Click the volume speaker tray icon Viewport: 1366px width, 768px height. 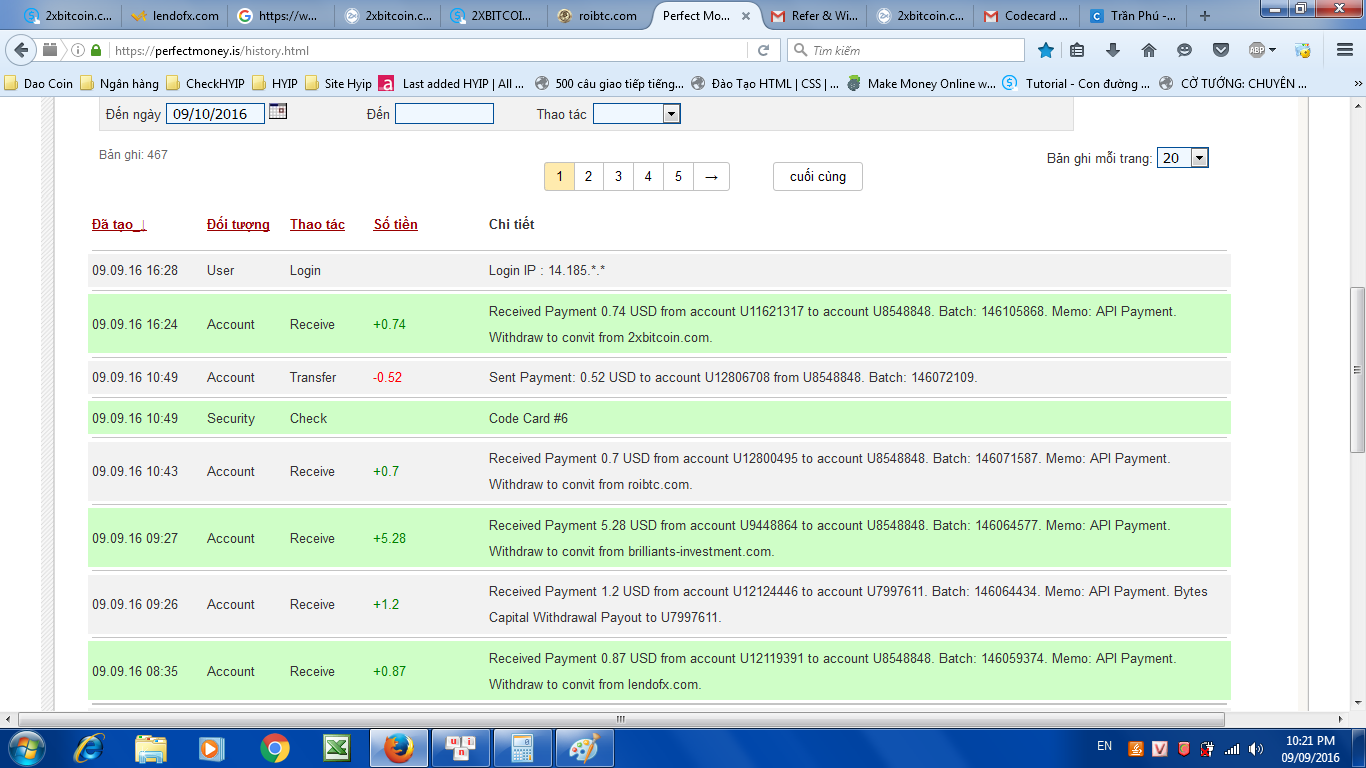[x=1254, y=748]
